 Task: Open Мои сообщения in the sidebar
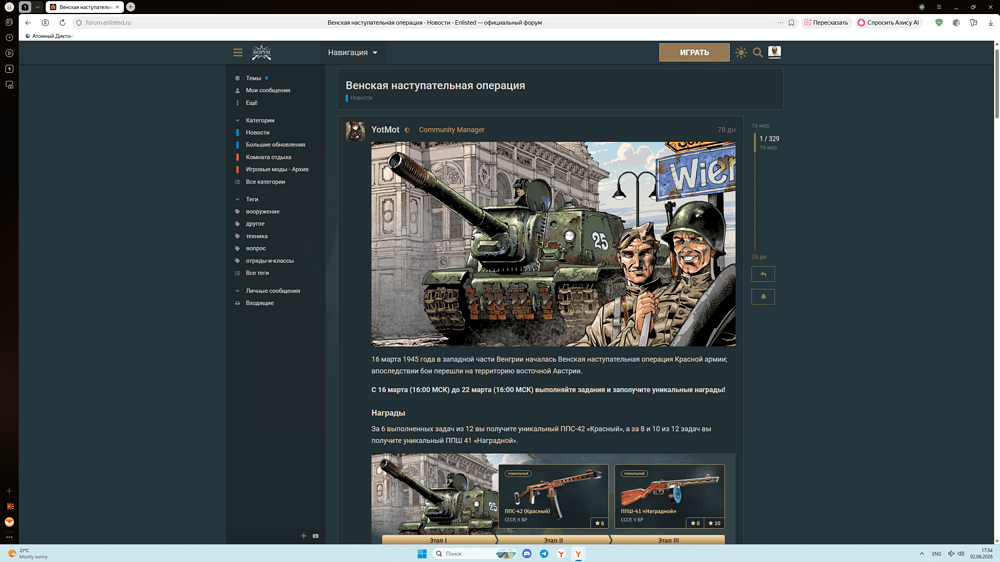(268, 90)
